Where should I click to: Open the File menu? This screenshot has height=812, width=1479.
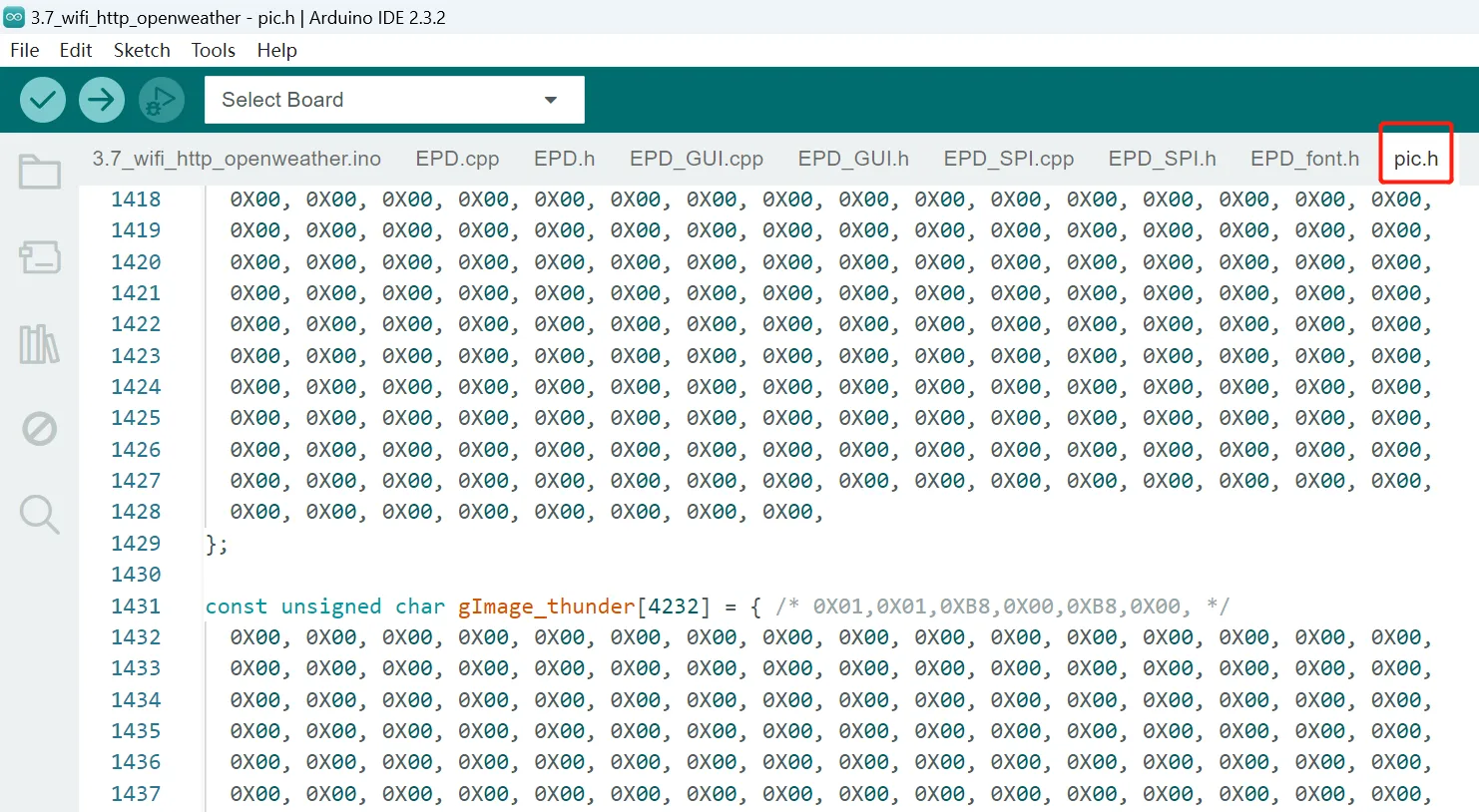point(25,50)
